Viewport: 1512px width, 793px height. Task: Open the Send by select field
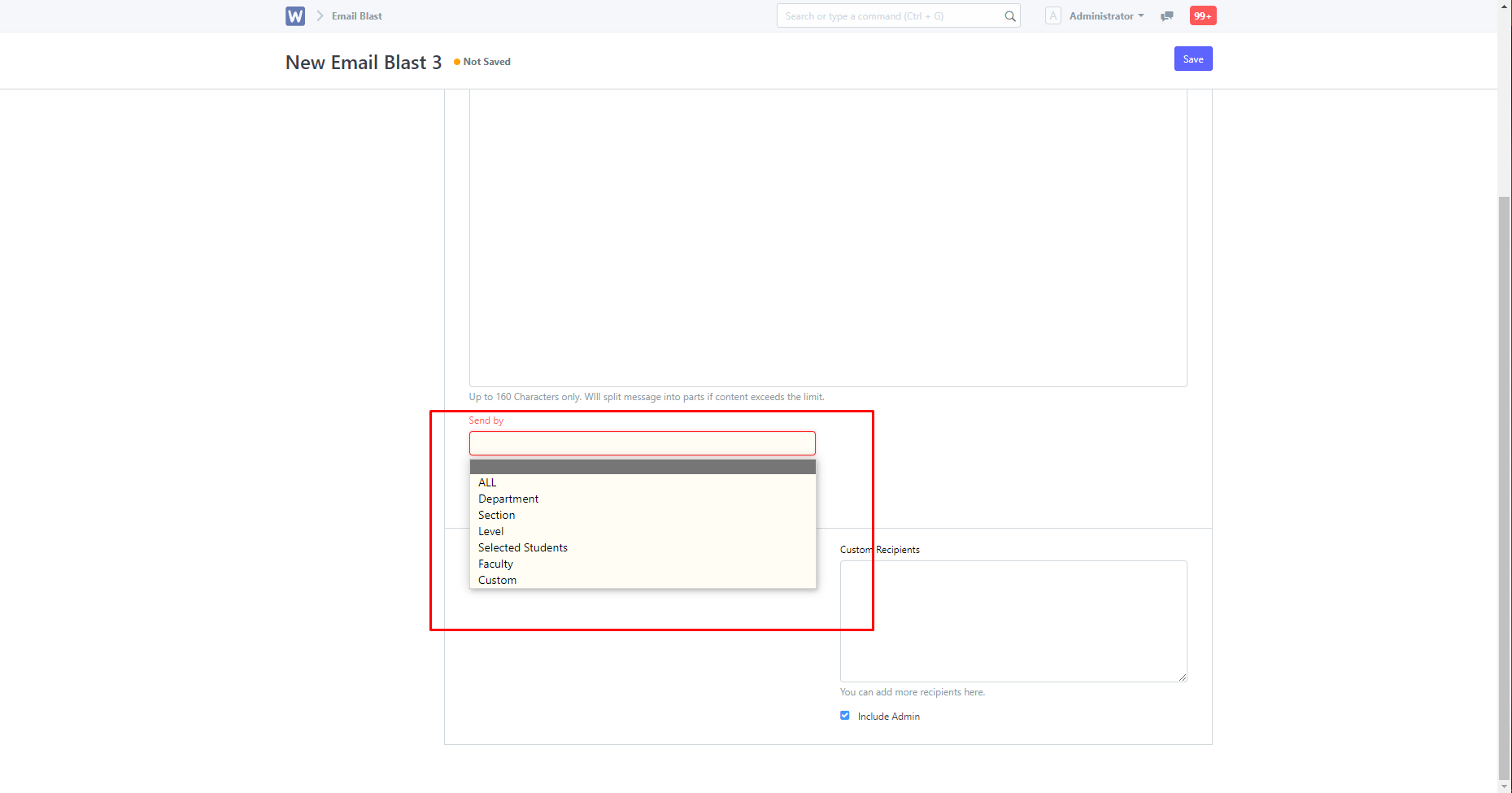tap(643, 443)
